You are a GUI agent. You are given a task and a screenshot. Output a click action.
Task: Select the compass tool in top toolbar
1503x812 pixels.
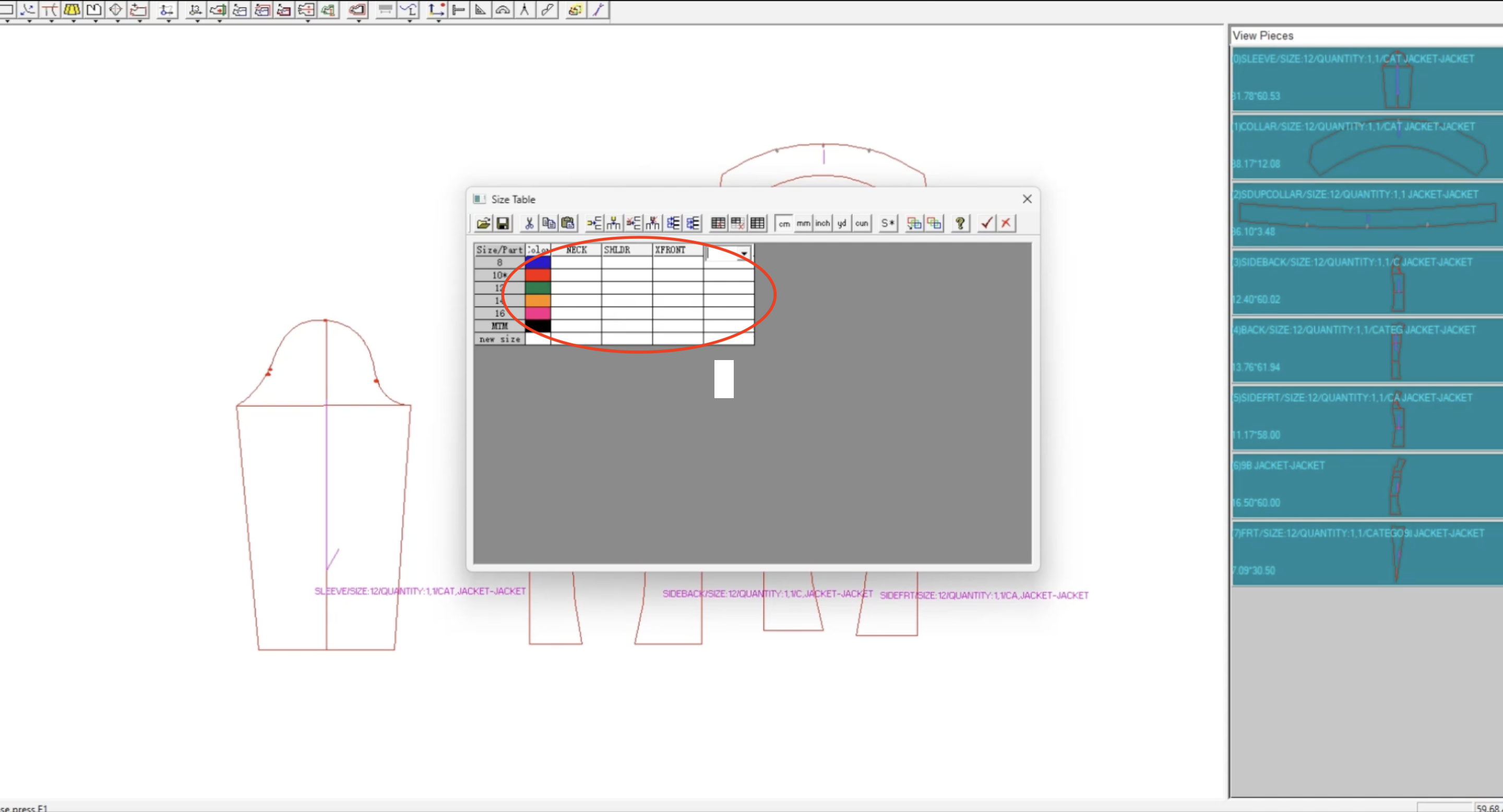524,9
